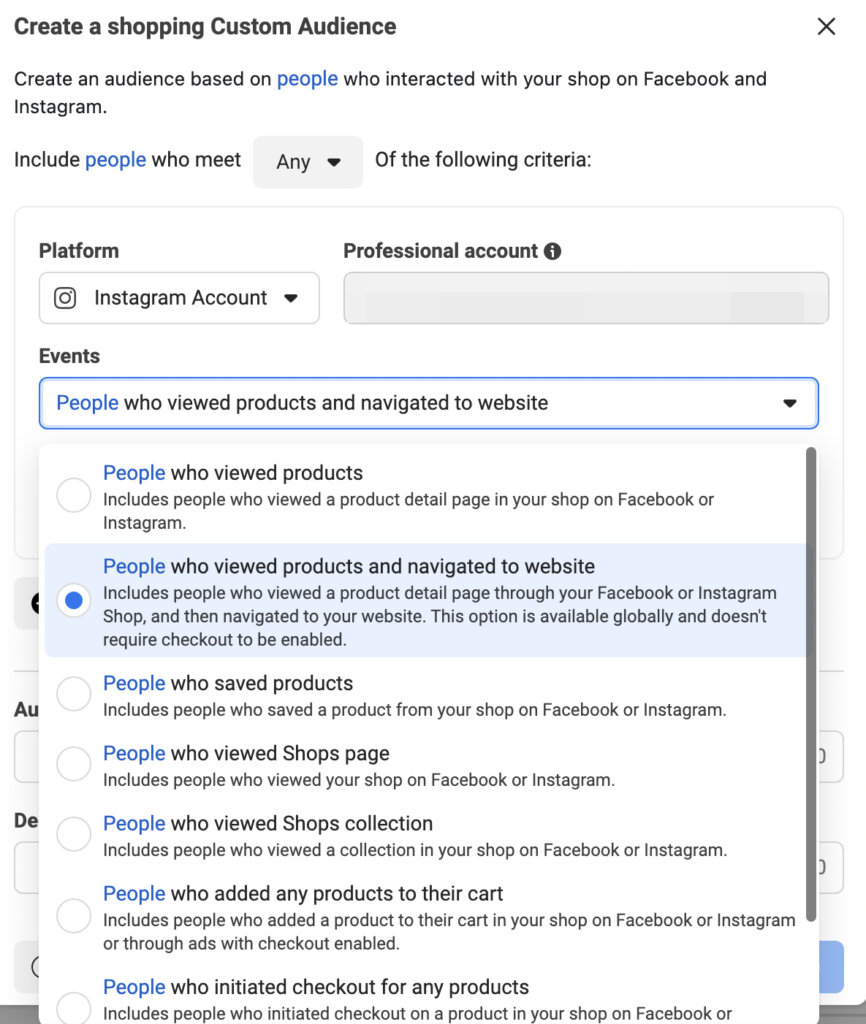The height and width of the screenshot is (1024, 866).
Task: Select "People who viewed products" option
Action: 73,495
